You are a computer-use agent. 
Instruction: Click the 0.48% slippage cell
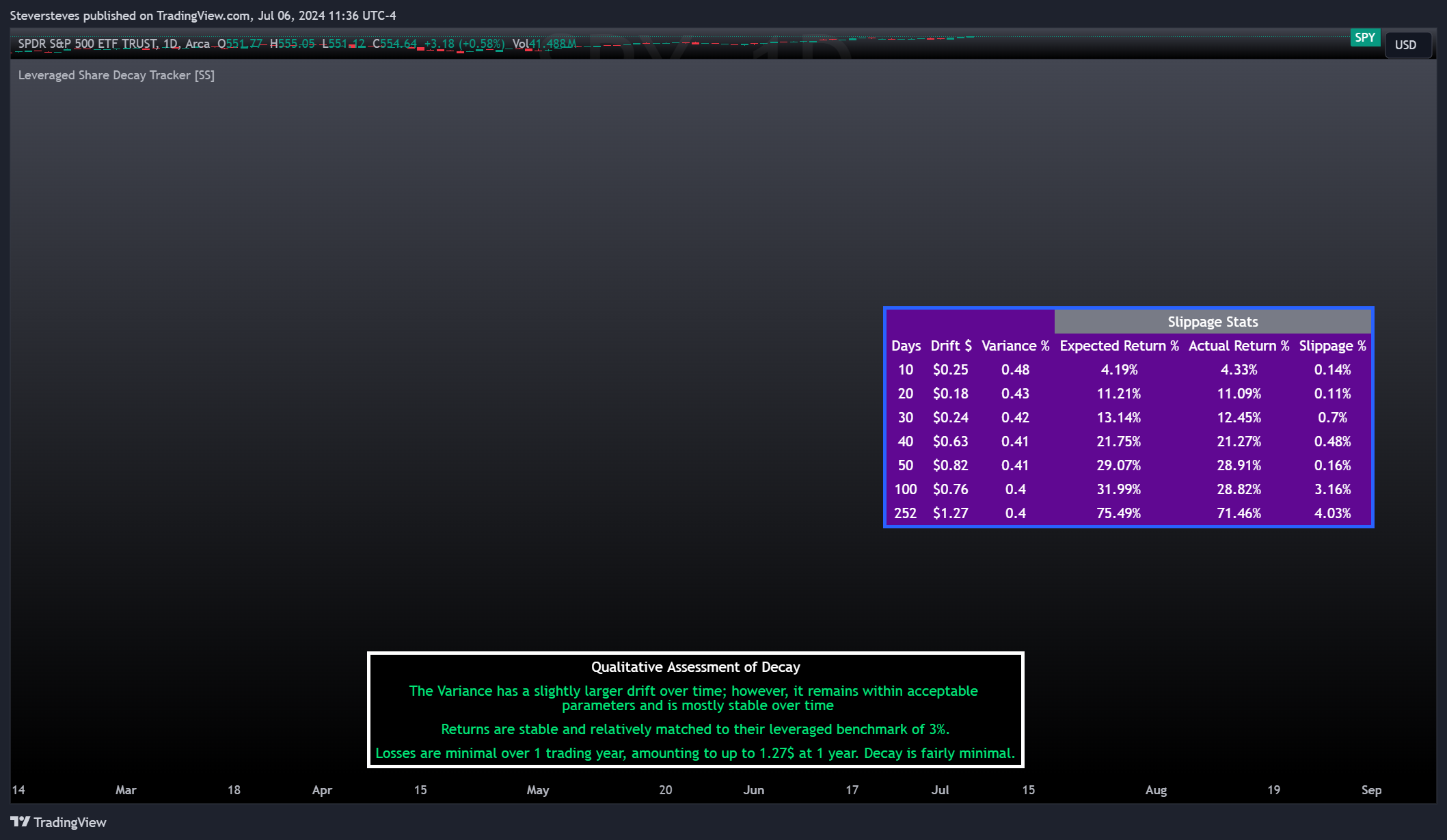click(x=1332, y=442)
